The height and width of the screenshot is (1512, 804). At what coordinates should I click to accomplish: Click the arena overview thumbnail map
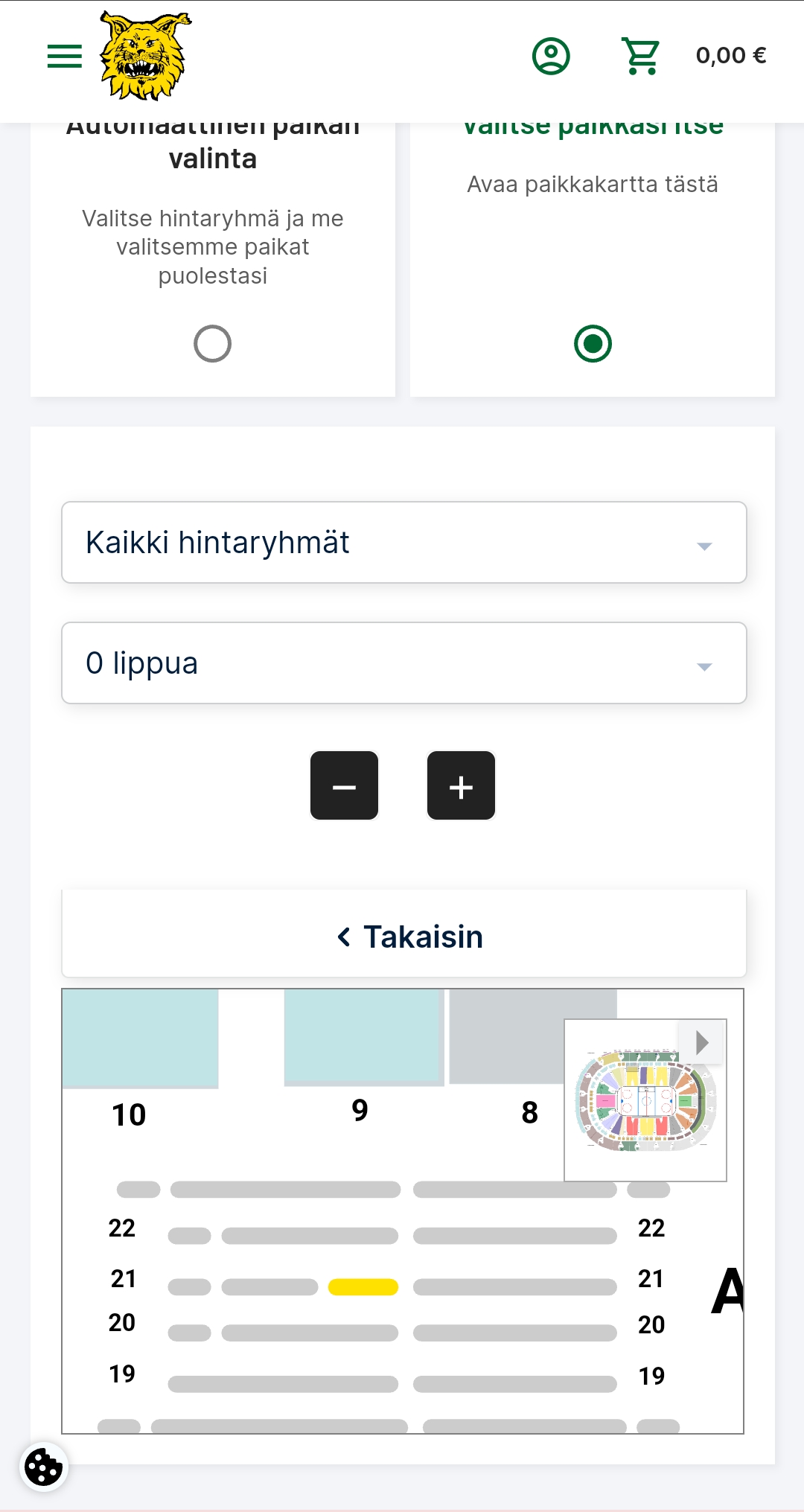(645, 1102)
